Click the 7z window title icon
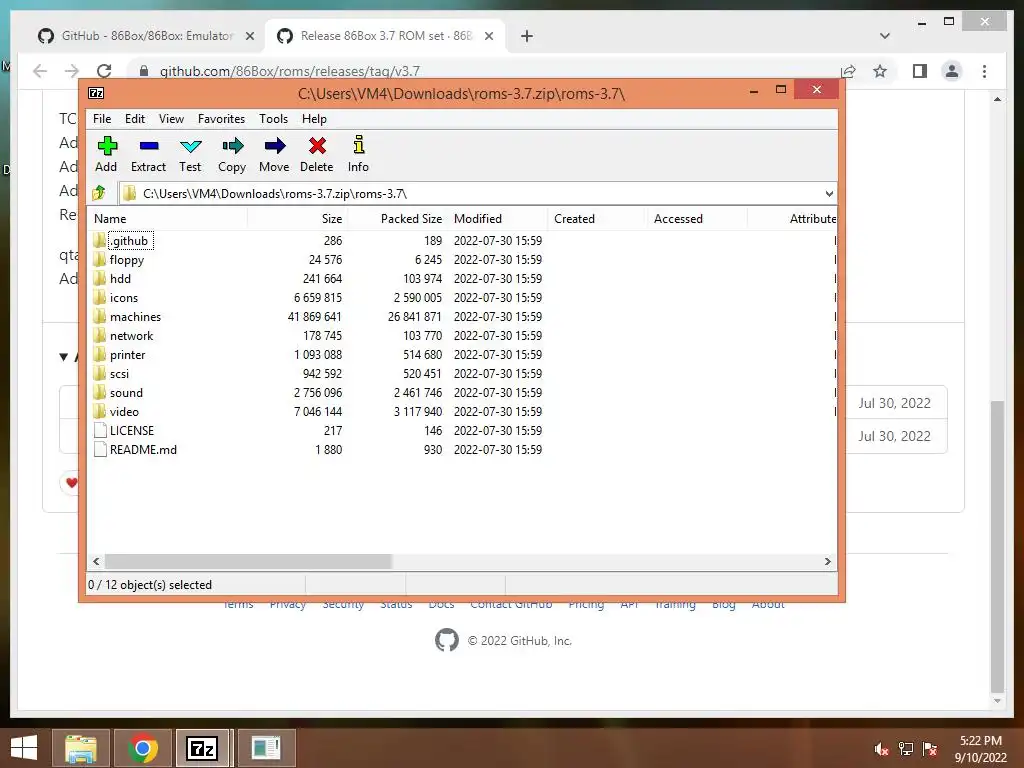This screenshot has width=1024, height=768. click(96, 93)
